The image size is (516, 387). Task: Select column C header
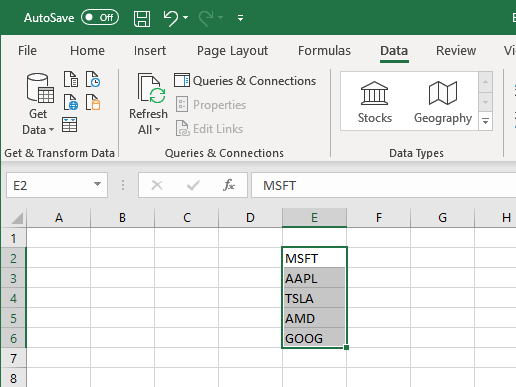pos(187,218)
